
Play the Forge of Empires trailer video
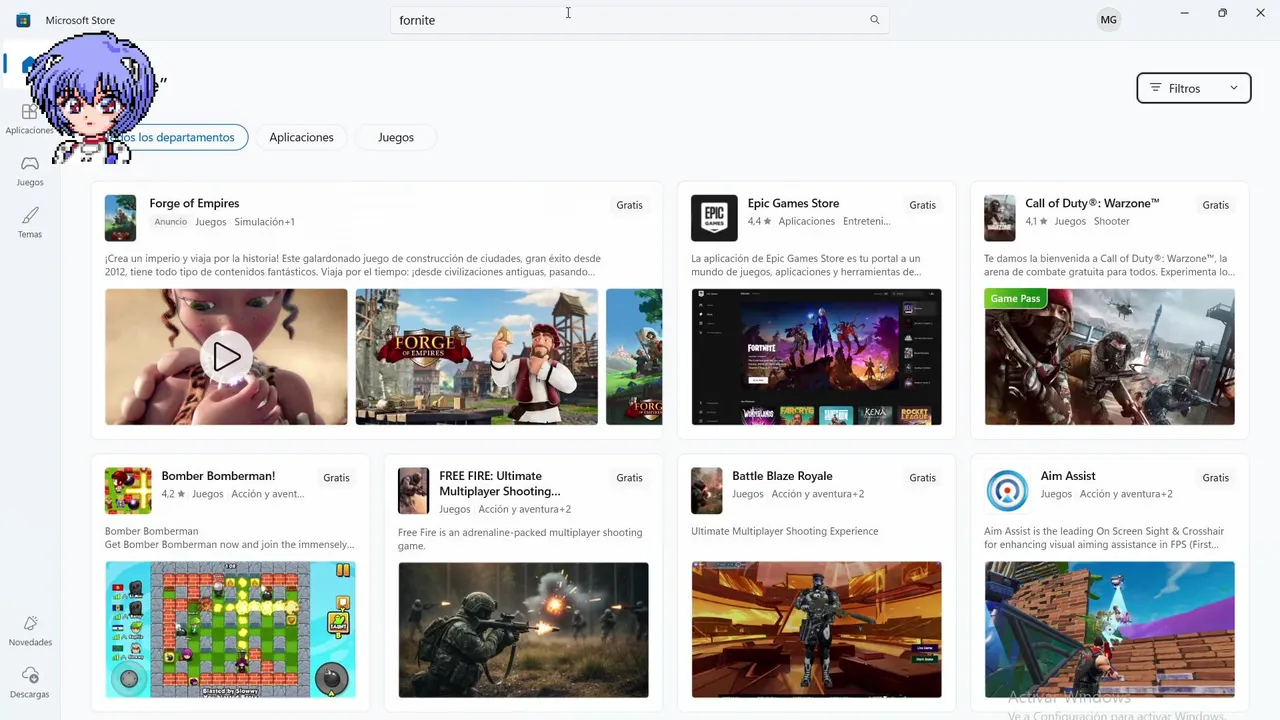(x=226, y=357)
